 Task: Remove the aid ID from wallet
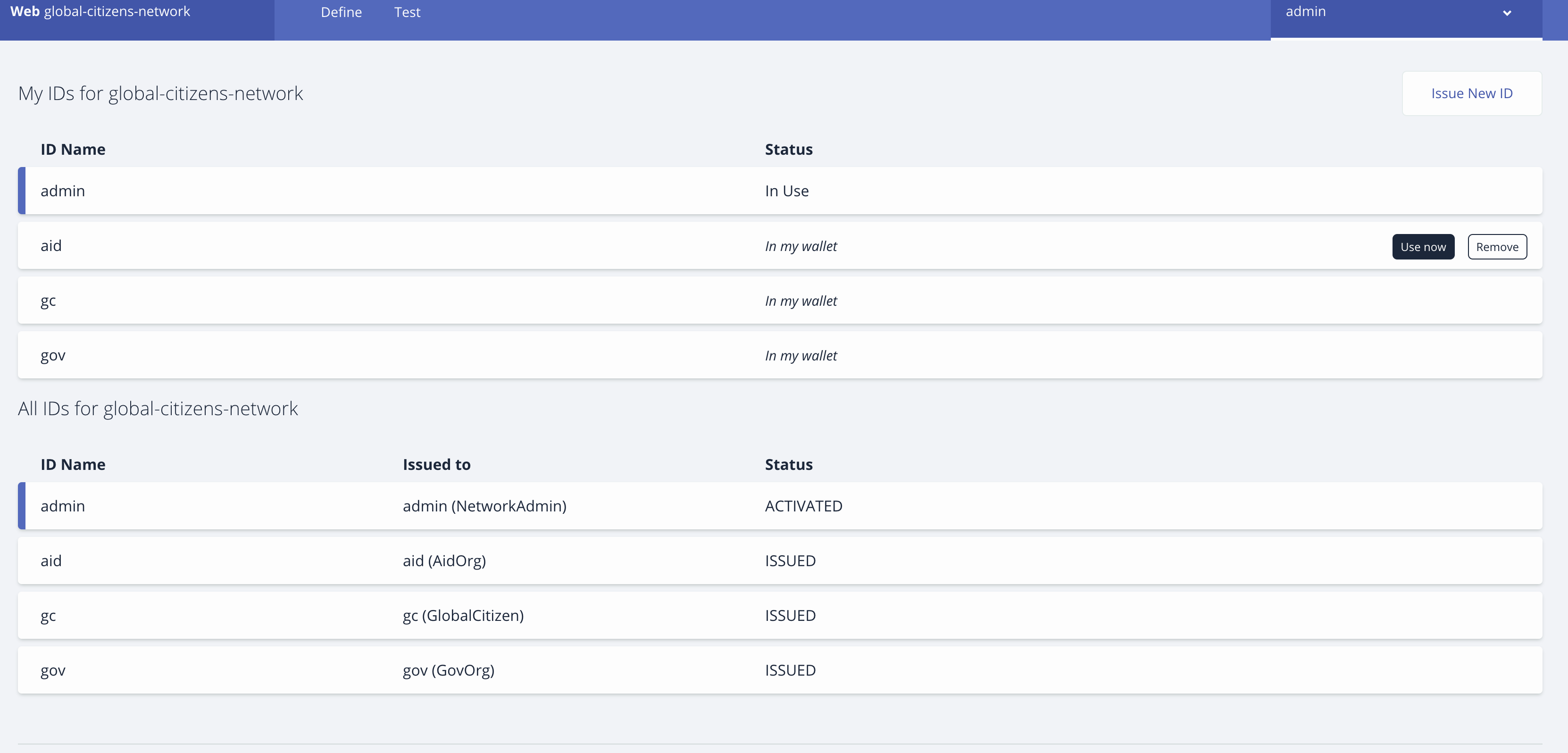1497,247
